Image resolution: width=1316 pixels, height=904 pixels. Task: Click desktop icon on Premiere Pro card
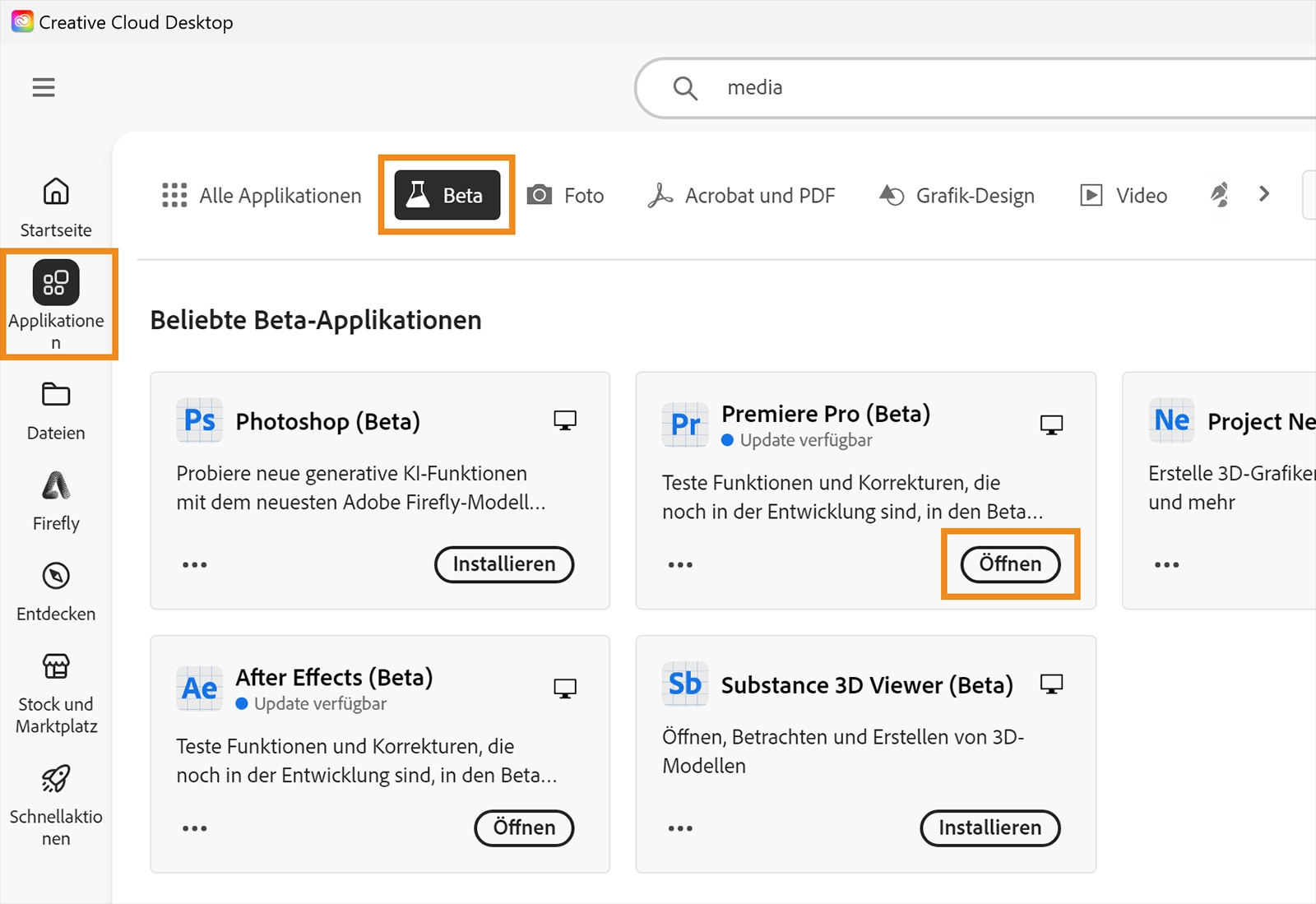(x=1051, y=424)
